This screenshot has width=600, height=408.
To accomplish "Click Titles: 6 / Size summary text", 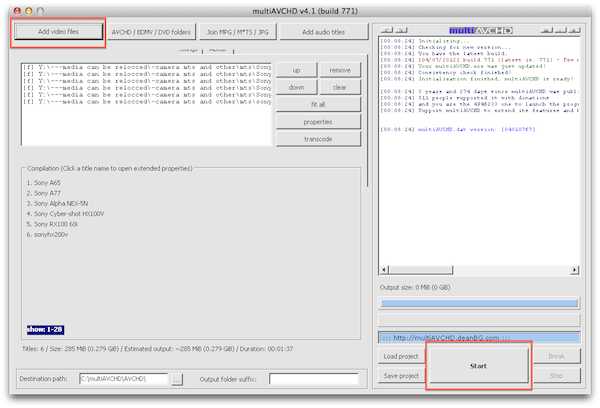I will click(157, 349).
